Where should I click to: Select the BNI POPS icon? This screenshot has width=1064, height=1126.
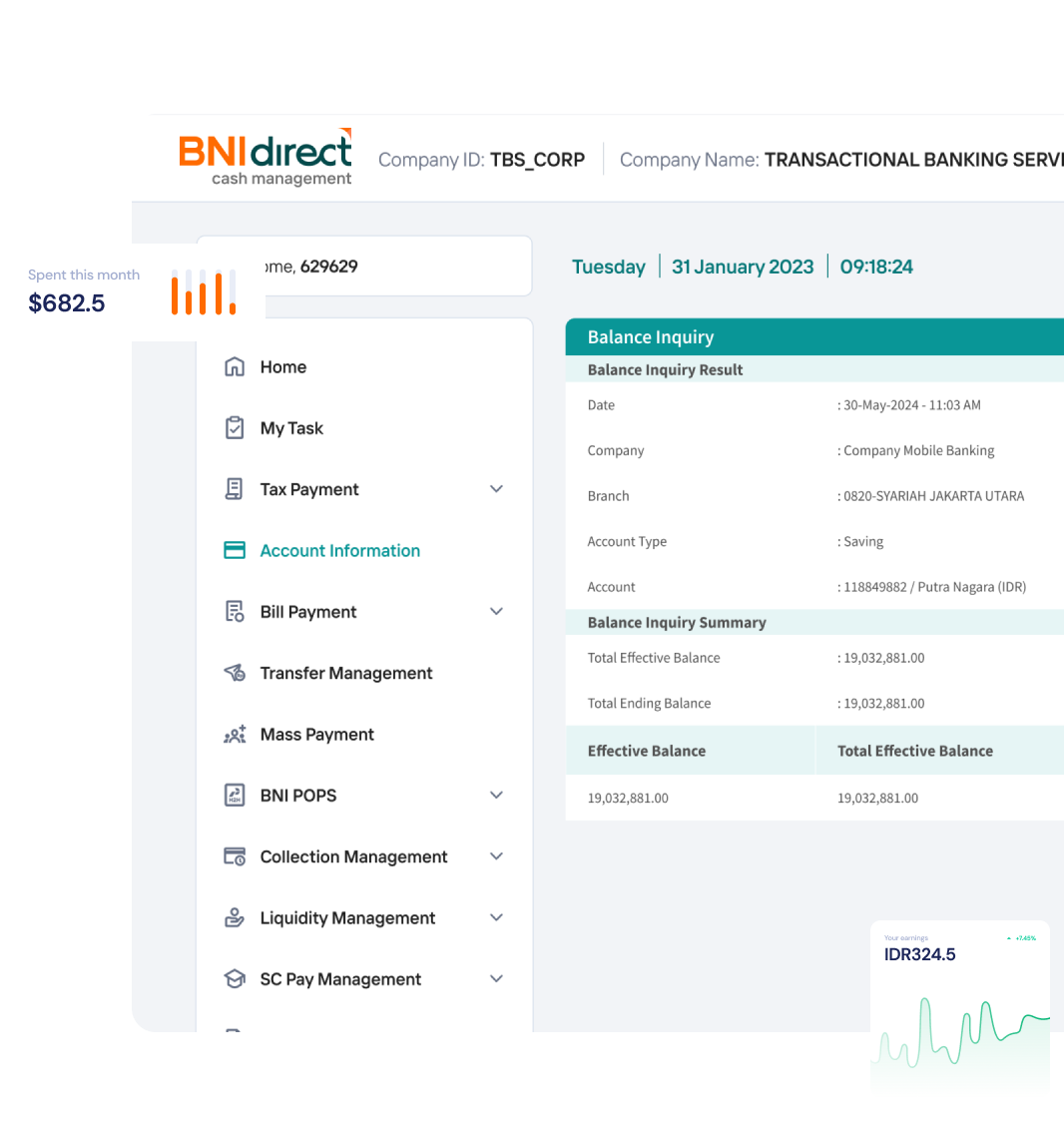coord(234,795)
